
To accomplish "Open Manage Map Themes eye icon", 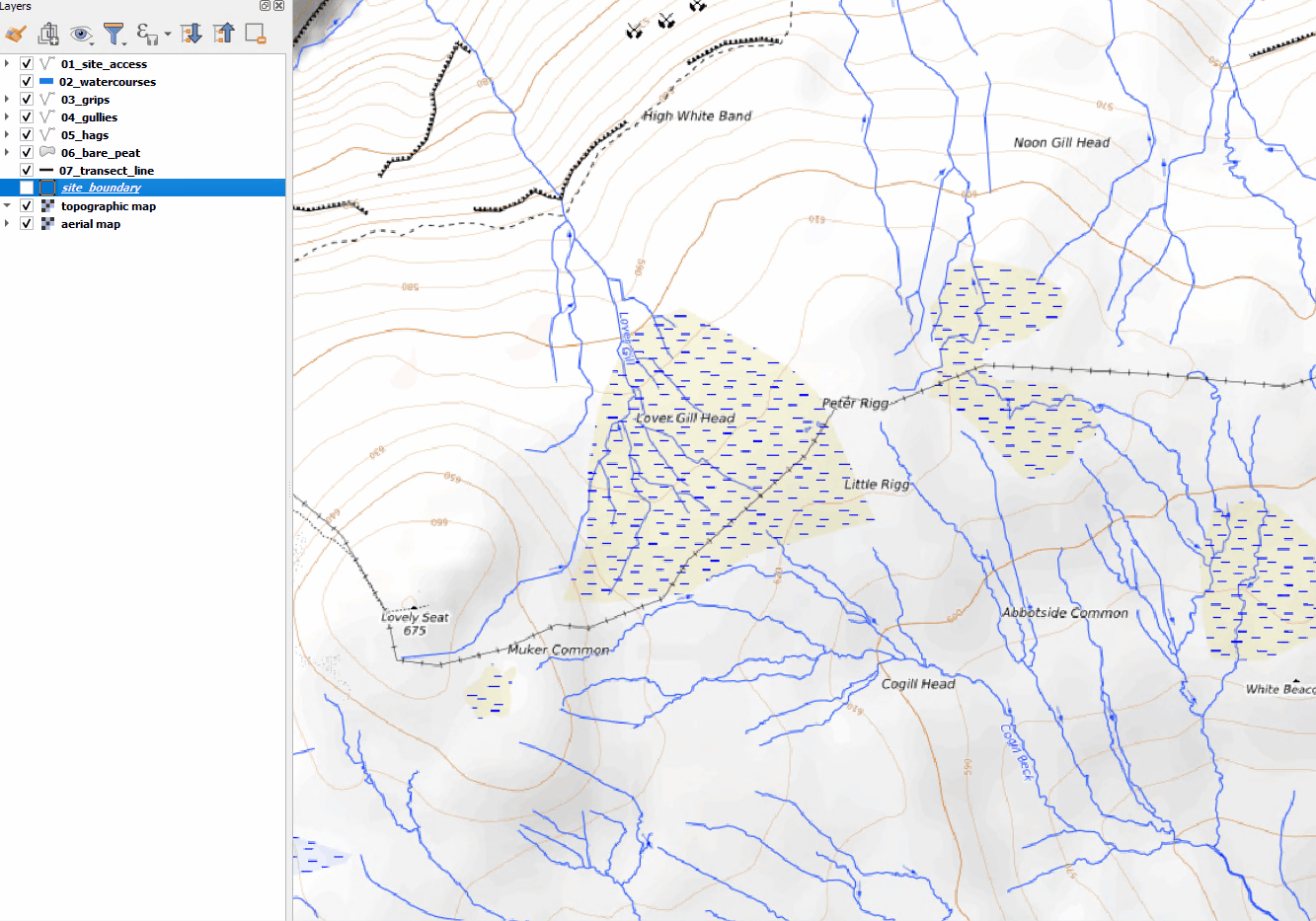I will 81,35.
